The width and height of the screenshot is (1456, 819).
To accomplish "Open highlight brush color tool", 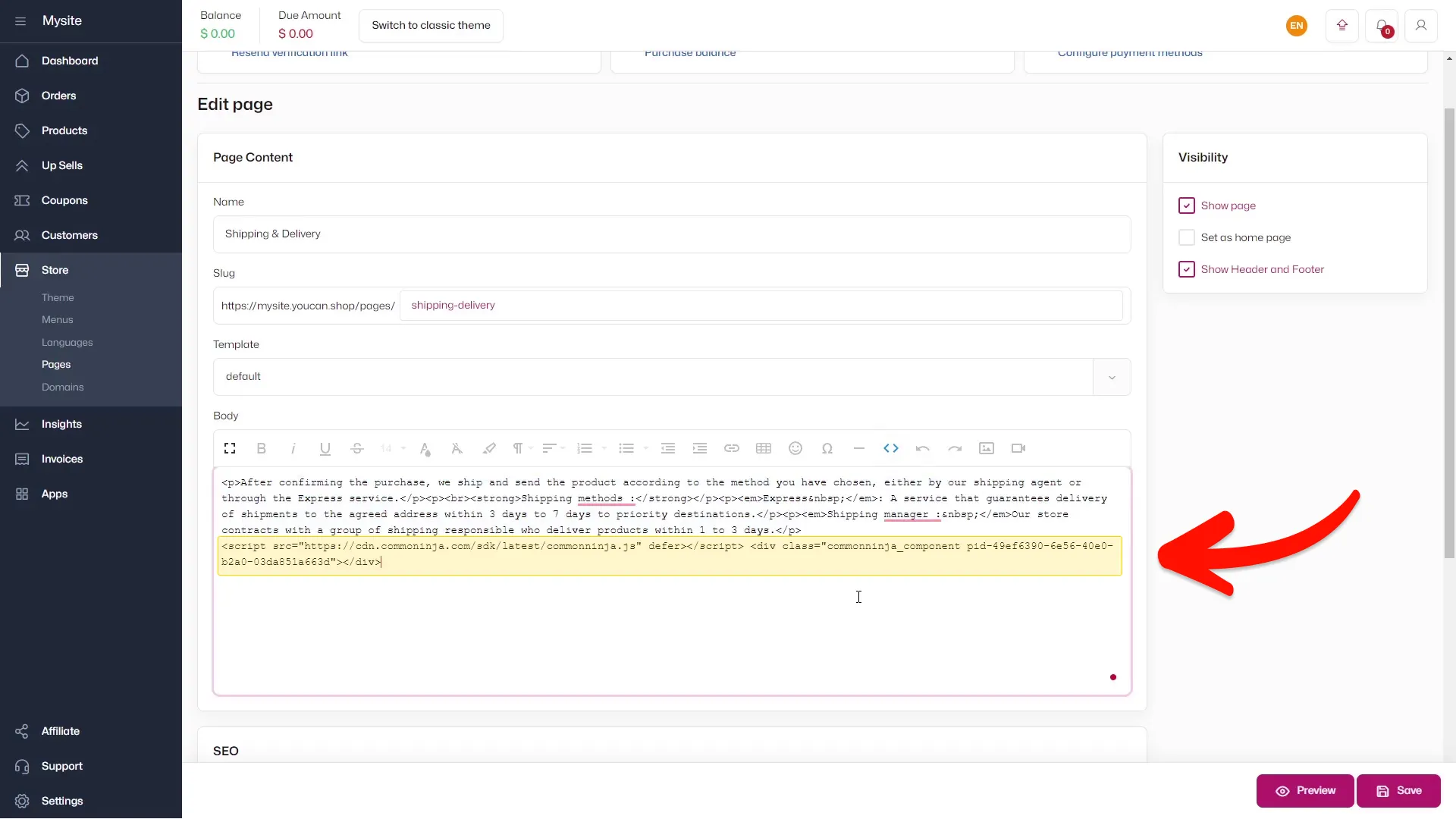I will tap(489, 448).
